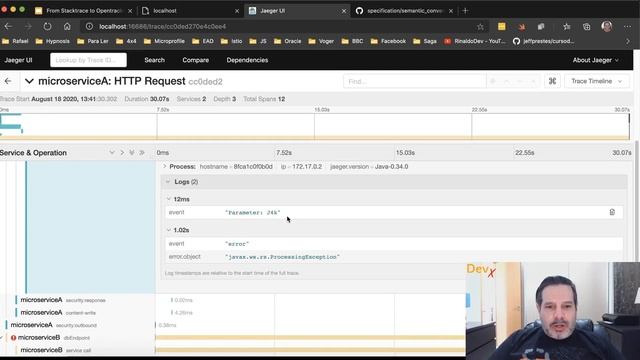
Task: Open the Oracle bookmarks folder
Action: pos(287,41)
